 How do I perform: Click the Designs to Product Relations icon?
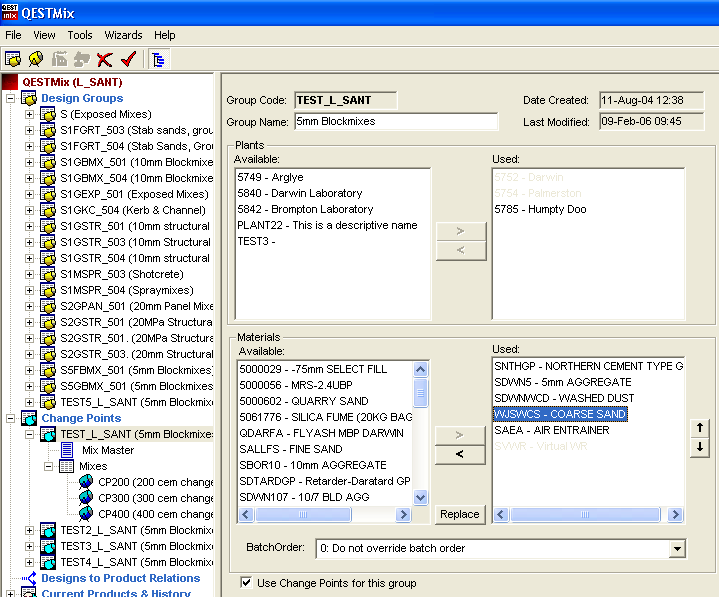tap(29, 578)
